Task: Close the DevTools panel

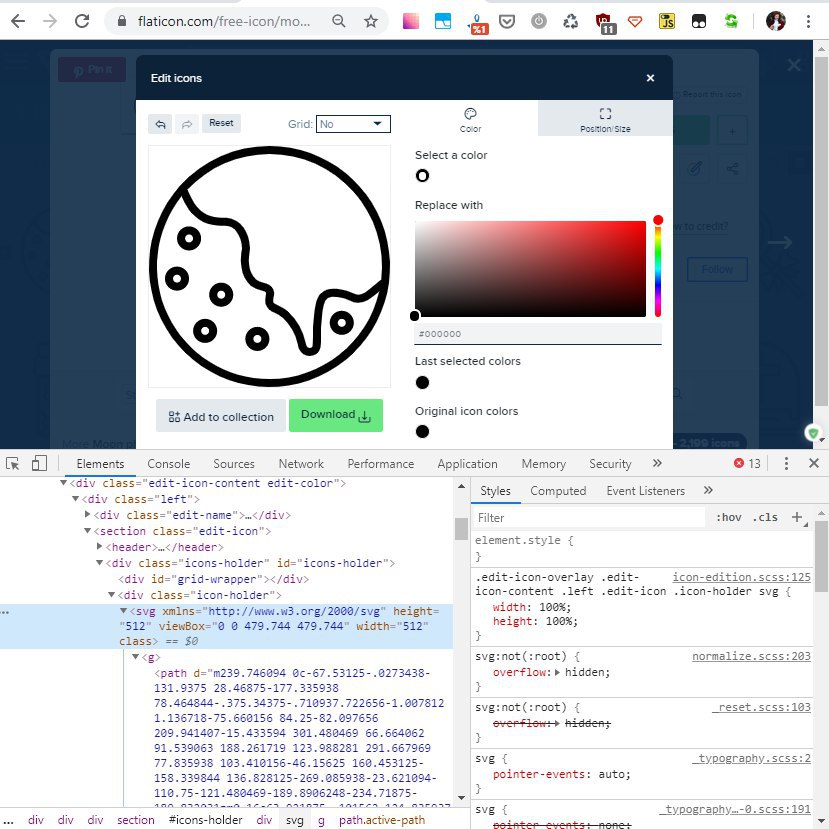Action: (814, 464)
